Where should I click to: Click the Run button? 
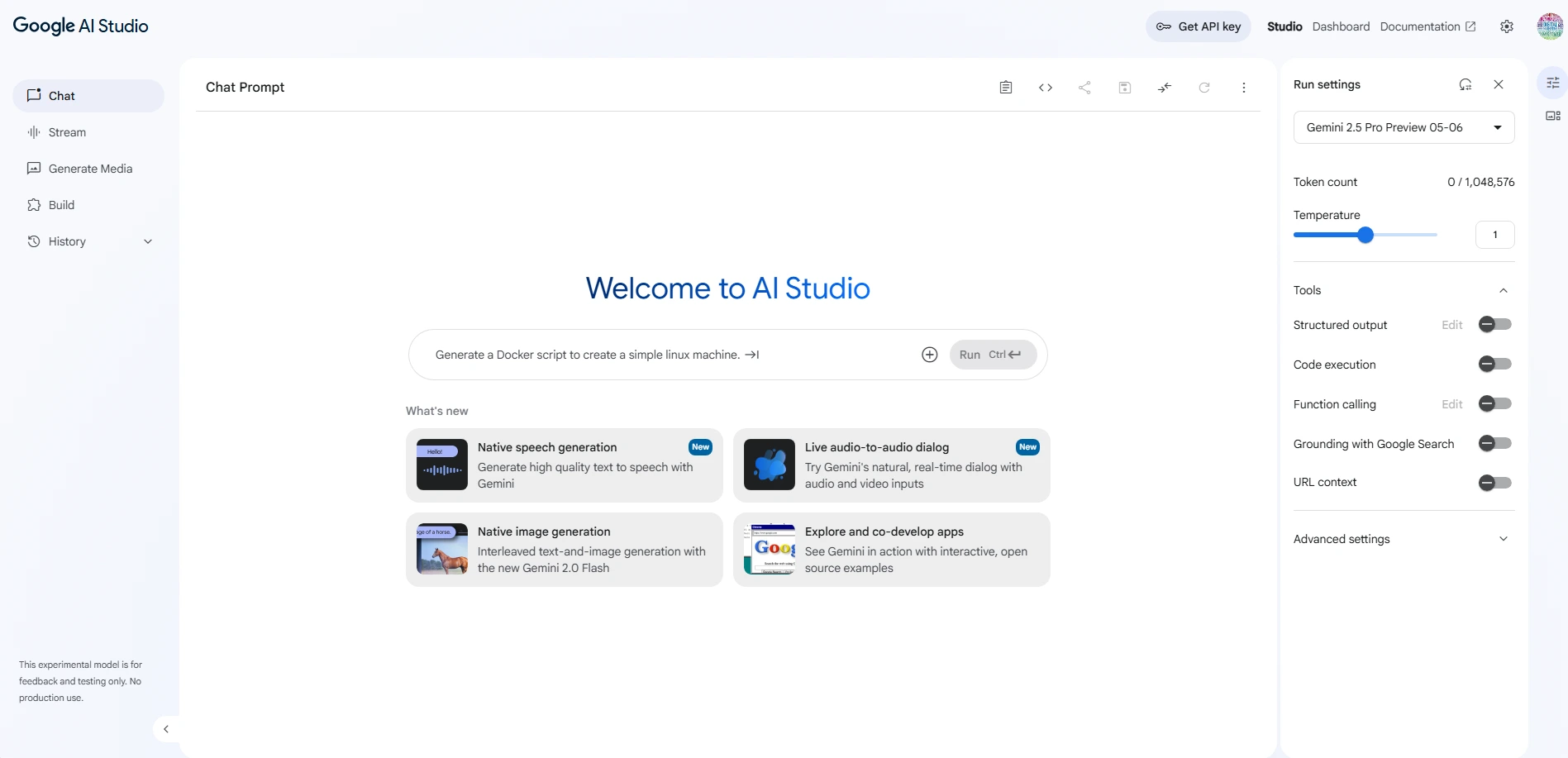pyautogui.click(x=993, y=355)
